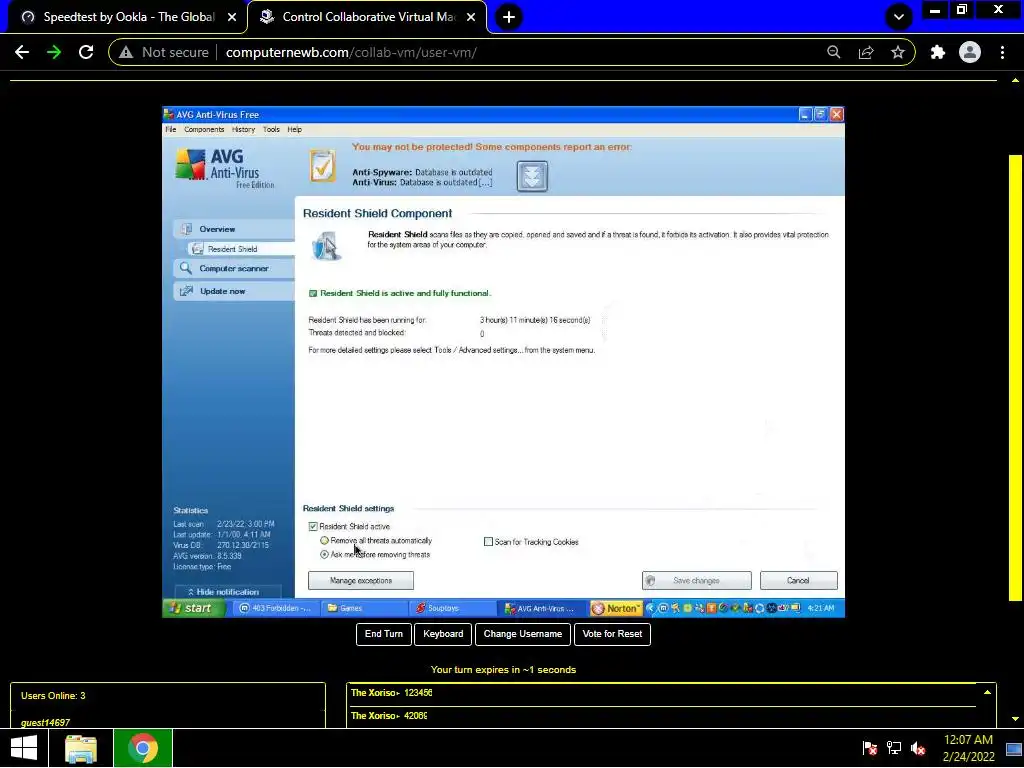The height and width of the screenshot is (768, 1024).
Task: Reload the current page
Action: tap(86, 52)
